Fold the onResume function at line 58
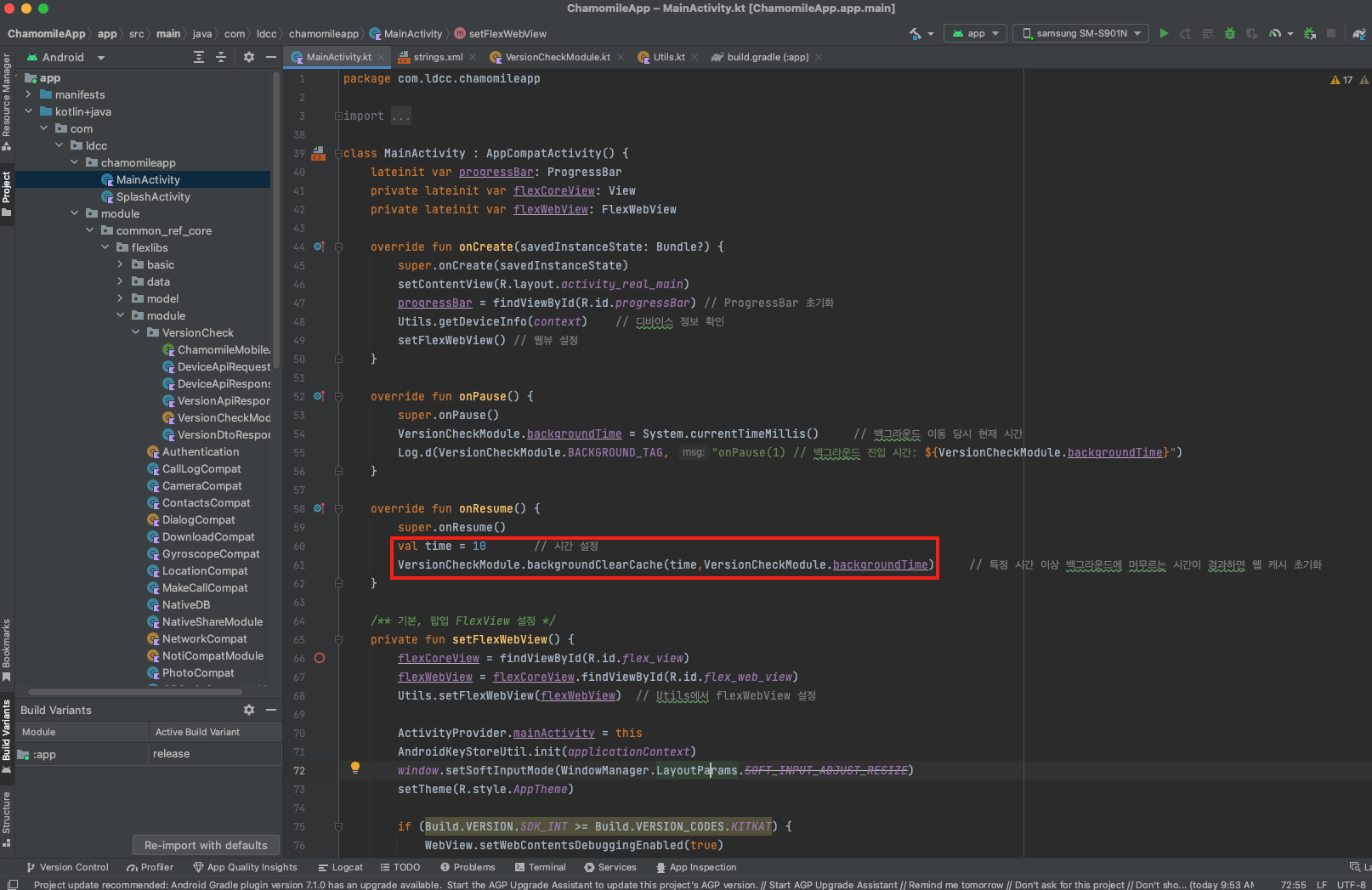1372x890 pixels. coord(338,508)
